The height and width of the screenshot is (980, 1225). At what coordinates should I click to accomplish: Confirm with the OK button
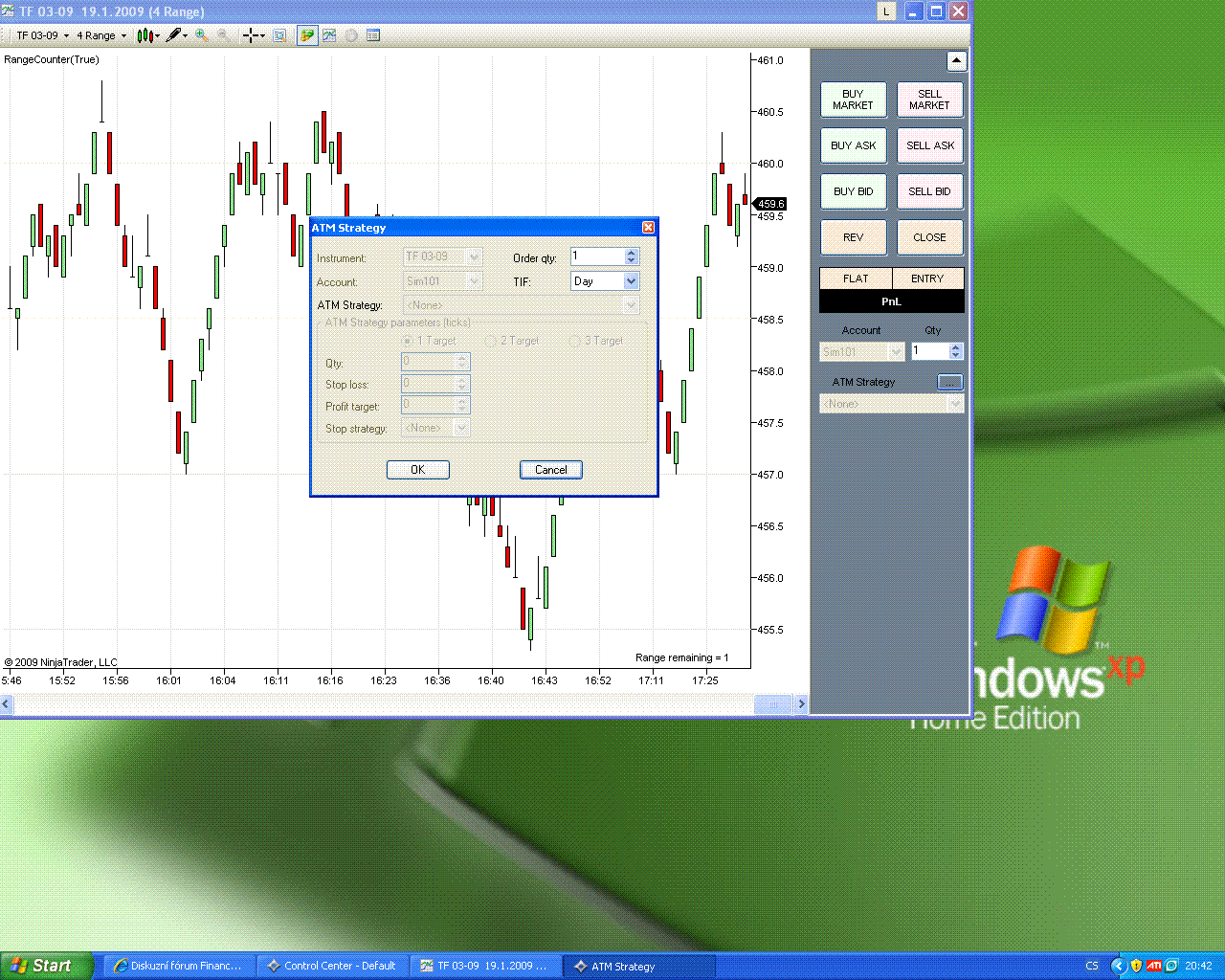(x=418, y=470)
